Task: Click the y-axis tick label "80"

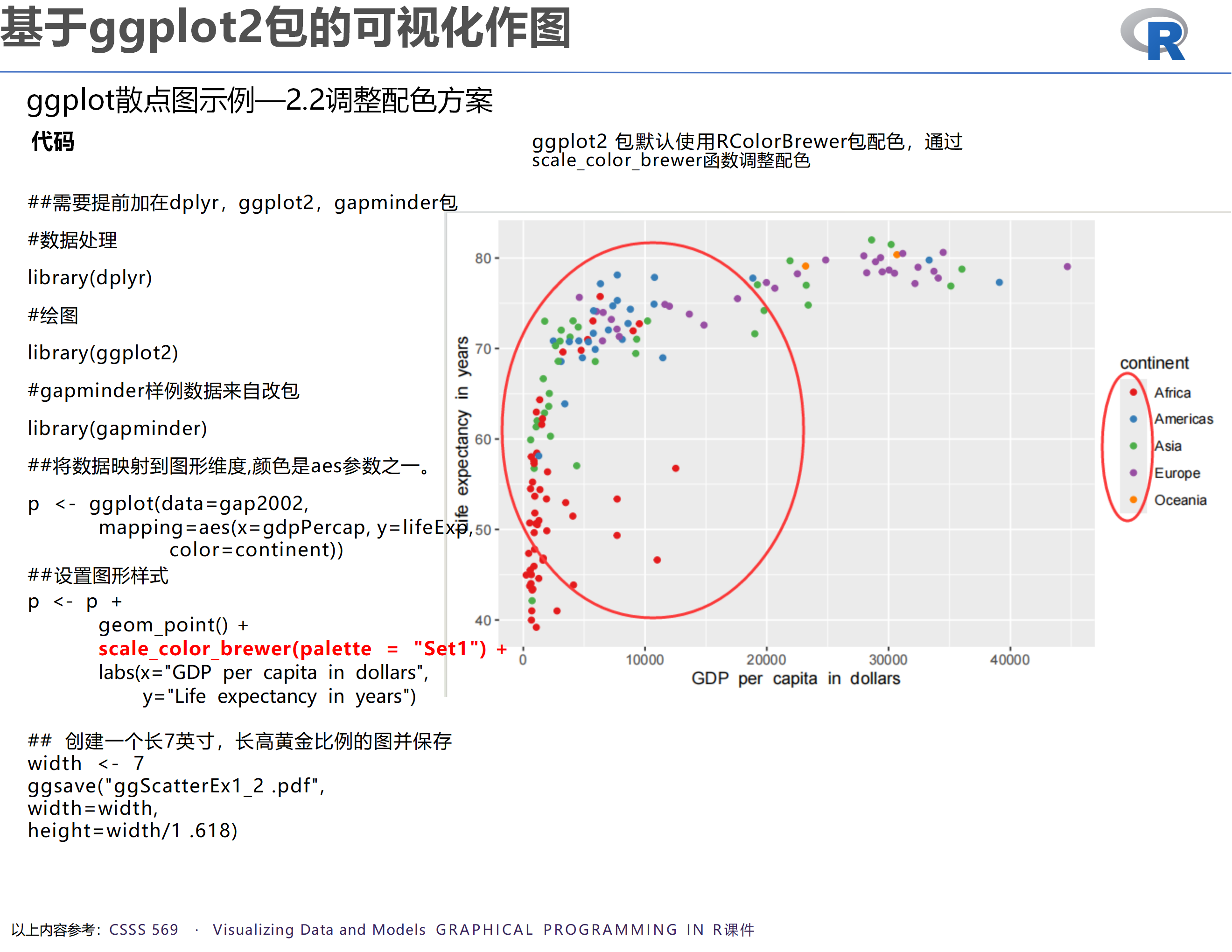Action: [483, 259]
